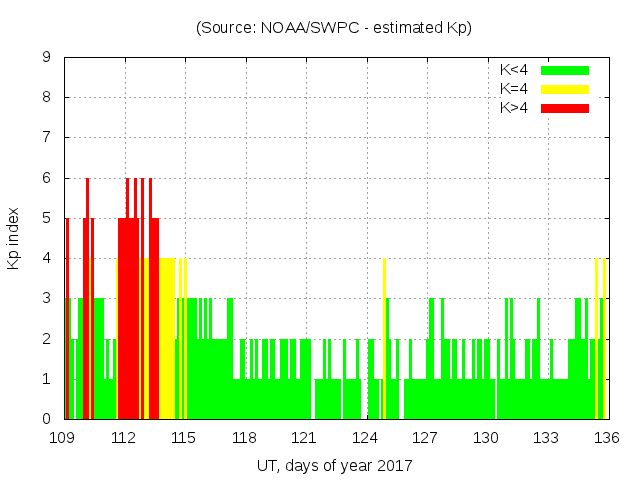Viewport: 640px width, 480px height.
Task: Select the K=4 legend label text
Action: tap(515, 89)
